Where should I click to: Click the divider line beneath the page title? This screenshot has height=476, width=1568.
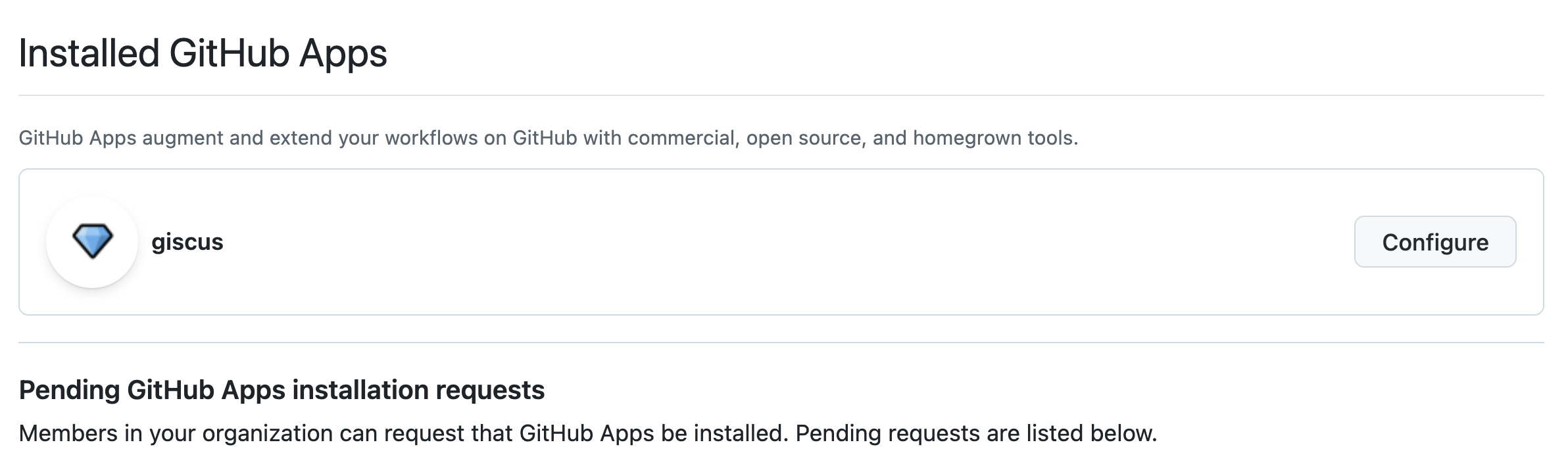pos(781,95)
